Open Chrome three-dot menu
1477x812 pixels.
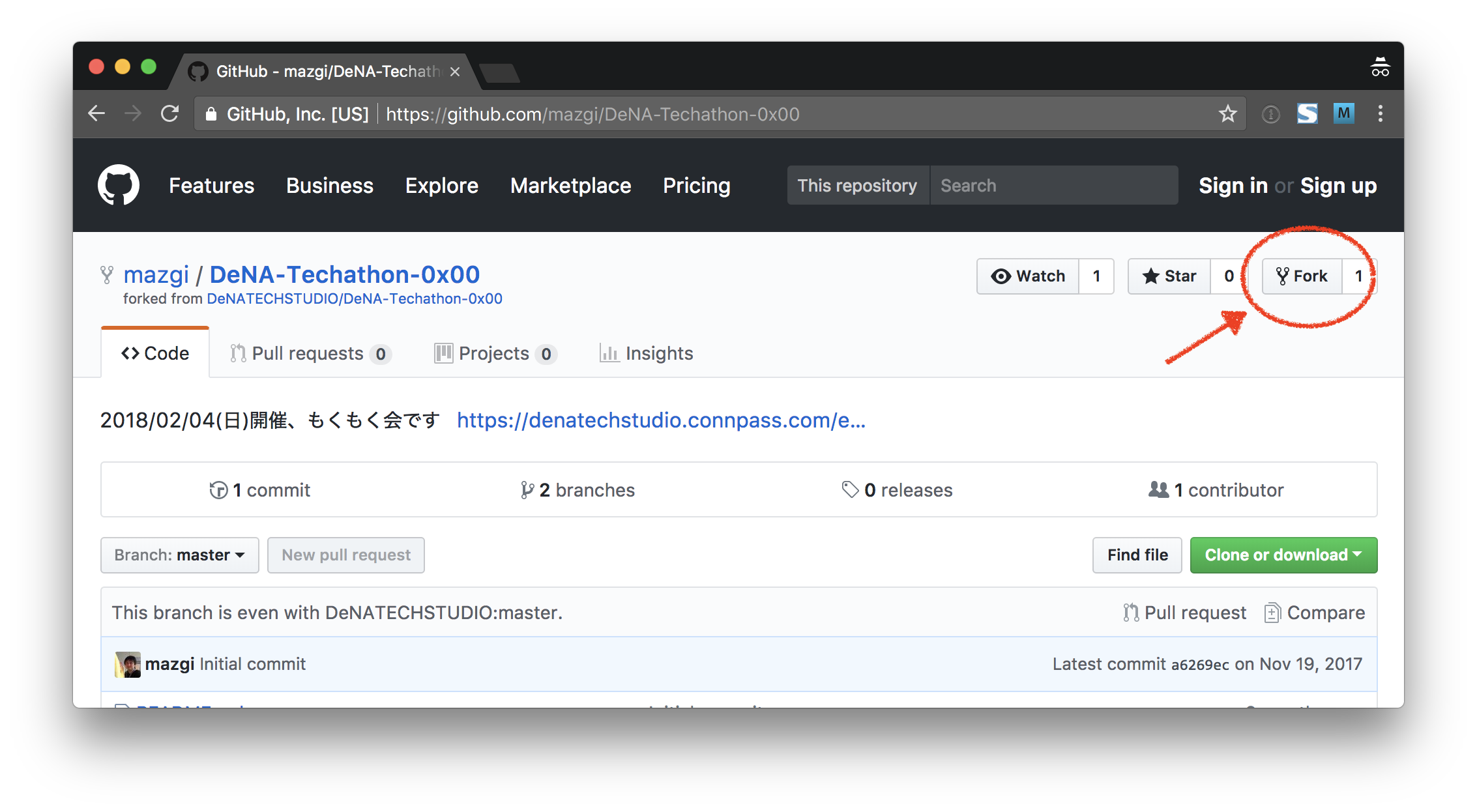(1380, 114)
